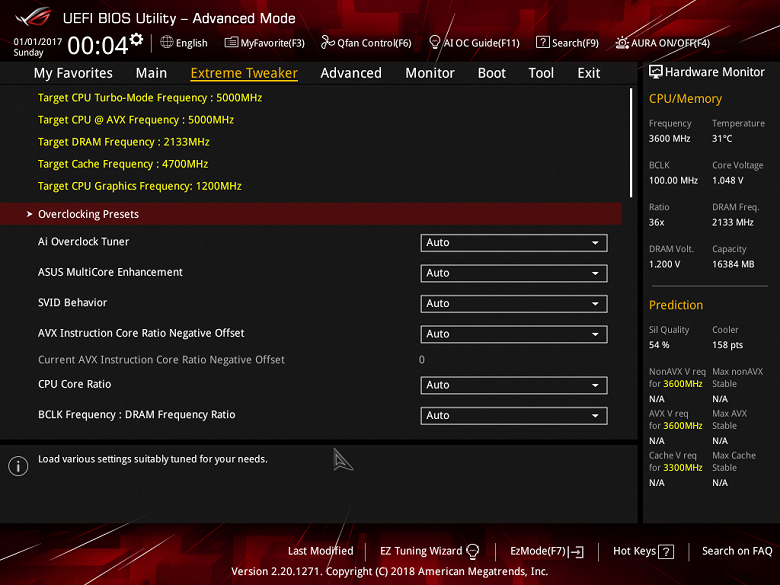Click the 31°C temperature value
Screen dimensions: 780x585
tap(722, 139)
